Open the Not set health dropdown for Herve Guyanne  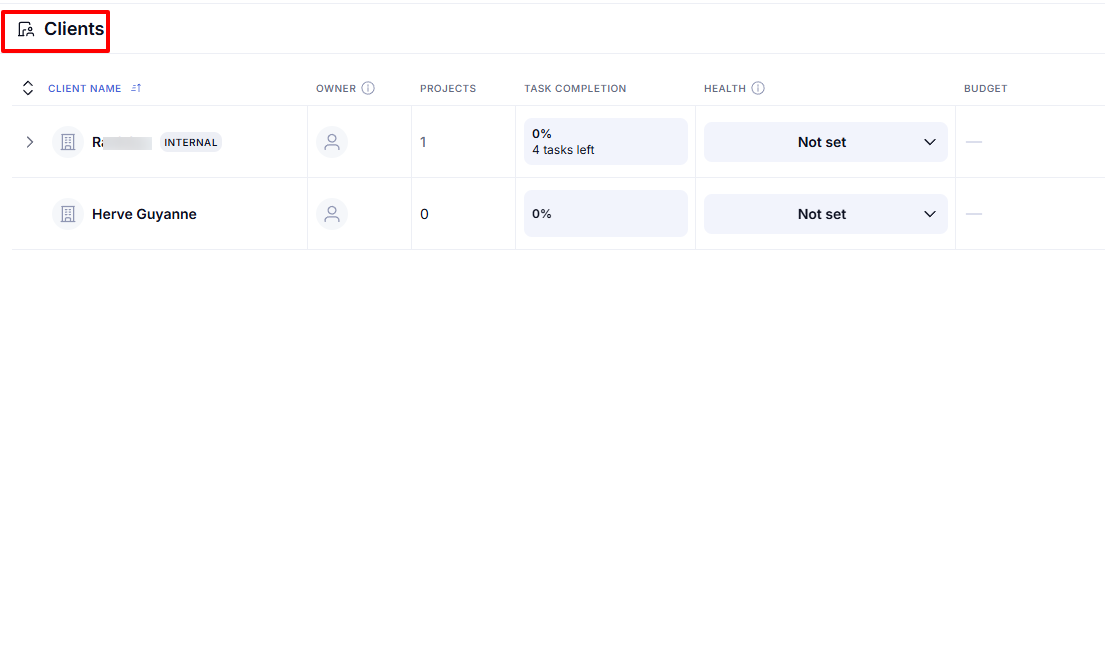[825, 214]
